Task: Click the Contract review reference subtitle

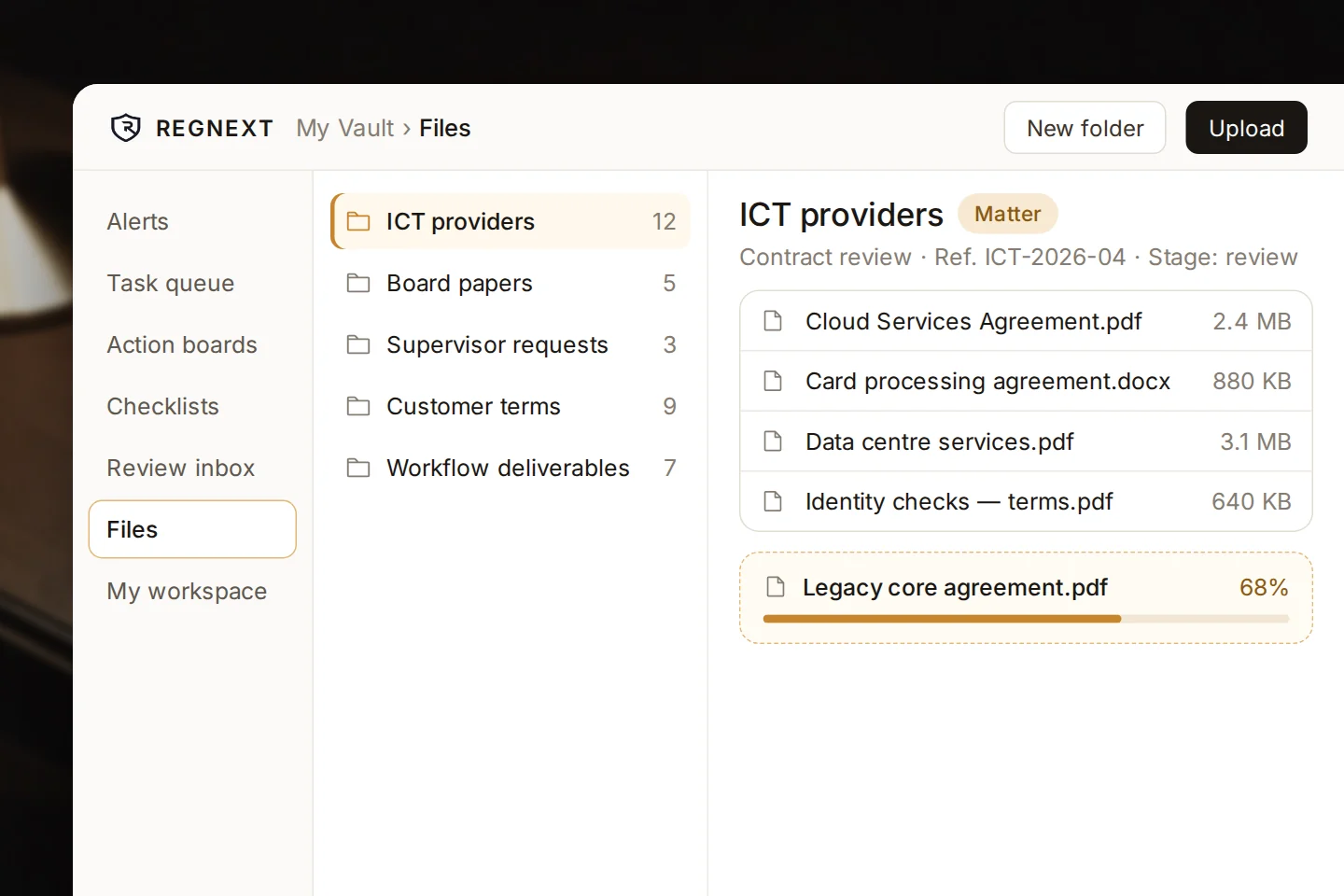Action: pos(1018,257)
